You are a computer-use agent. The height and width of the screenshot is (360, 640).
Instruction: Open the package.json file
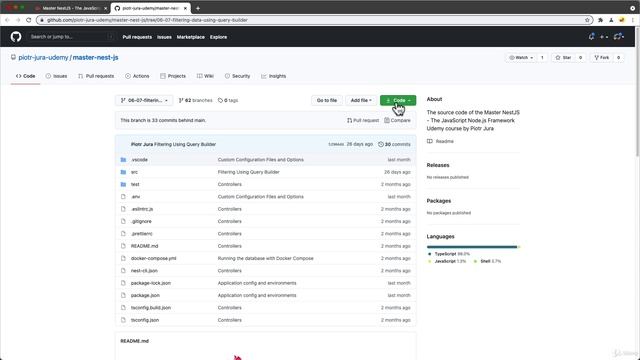coord(145,295)
